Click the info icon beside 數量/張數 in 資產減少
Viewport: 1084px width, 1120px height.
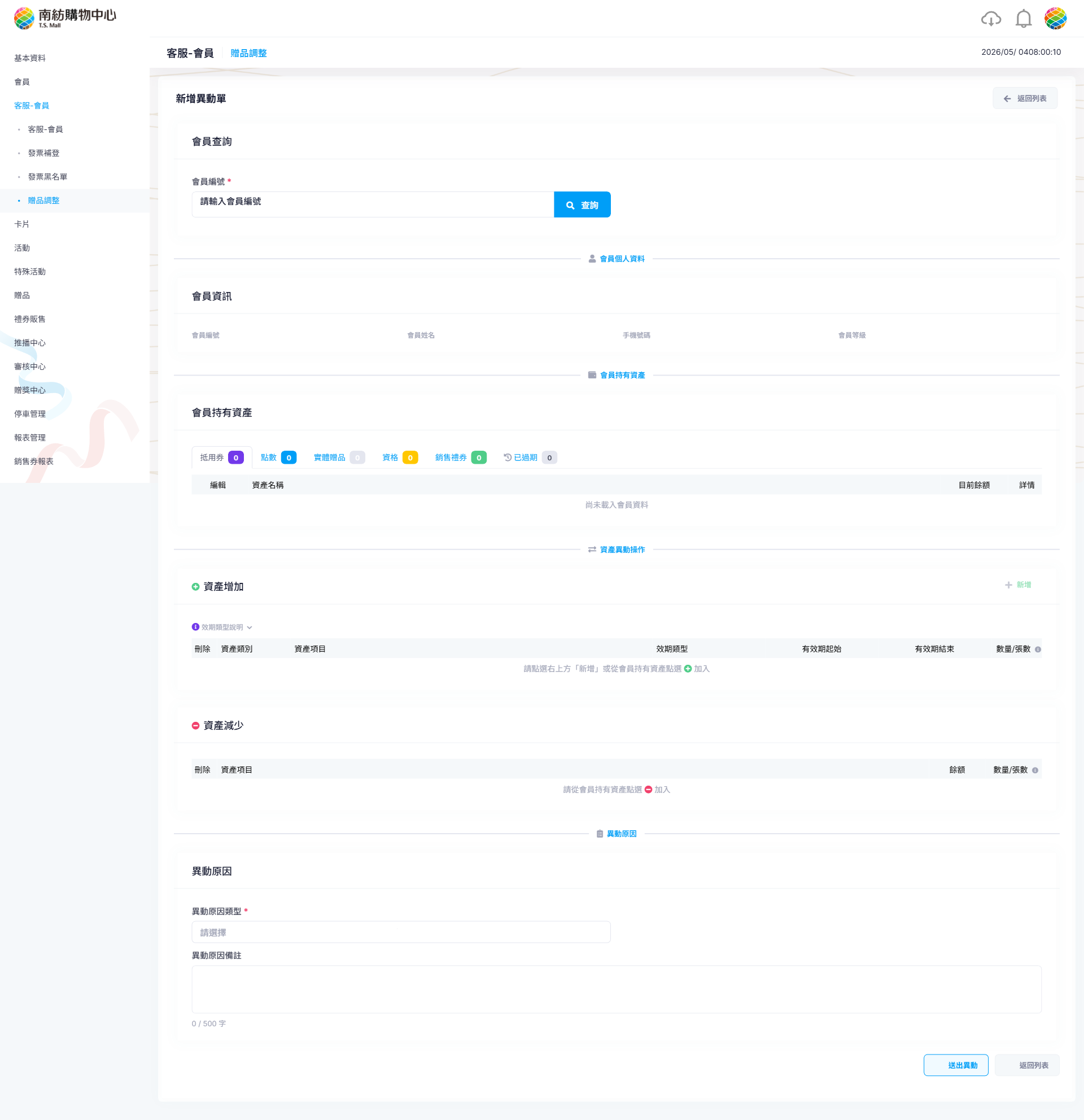pos(1035,770)
